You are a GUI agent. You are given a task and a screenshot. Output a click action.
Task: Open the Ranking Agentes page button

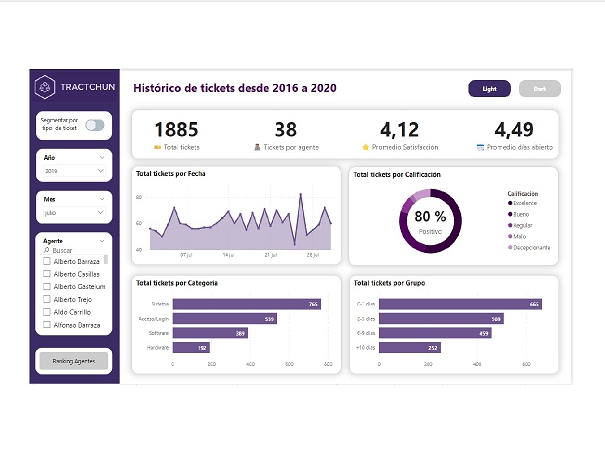click(x=73, y=361)
